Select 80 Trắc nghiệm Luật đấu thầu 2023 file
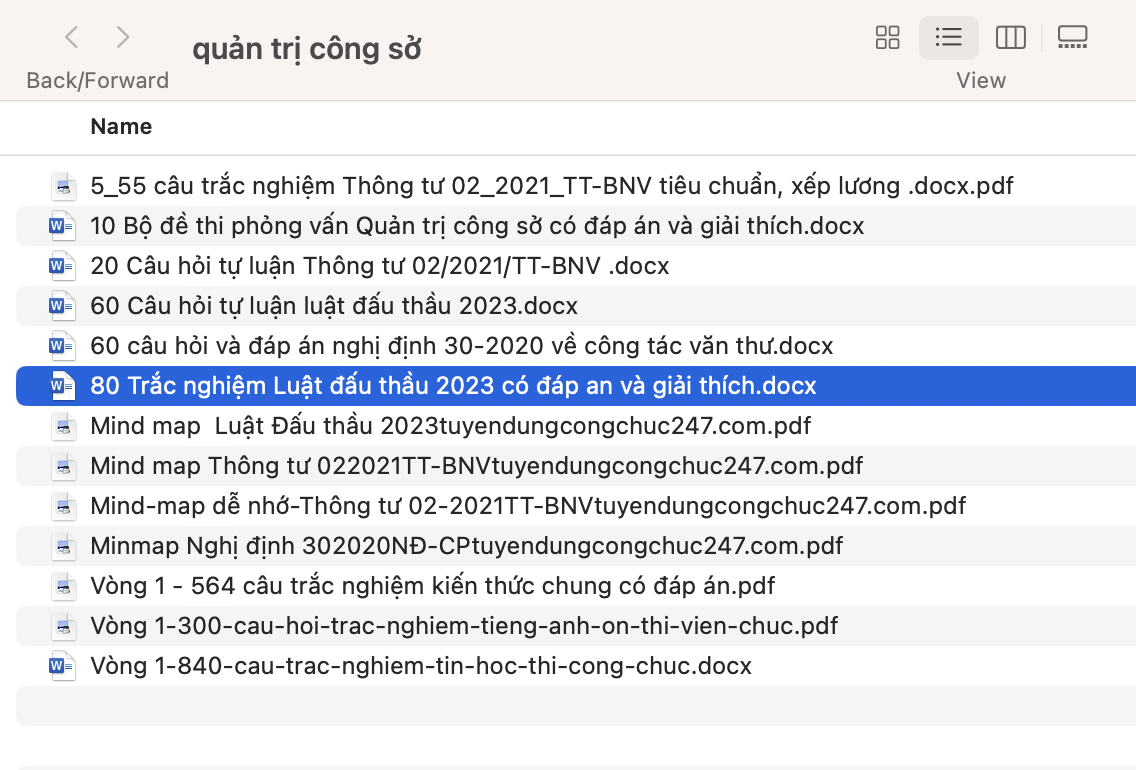 [x=453, y=386]
